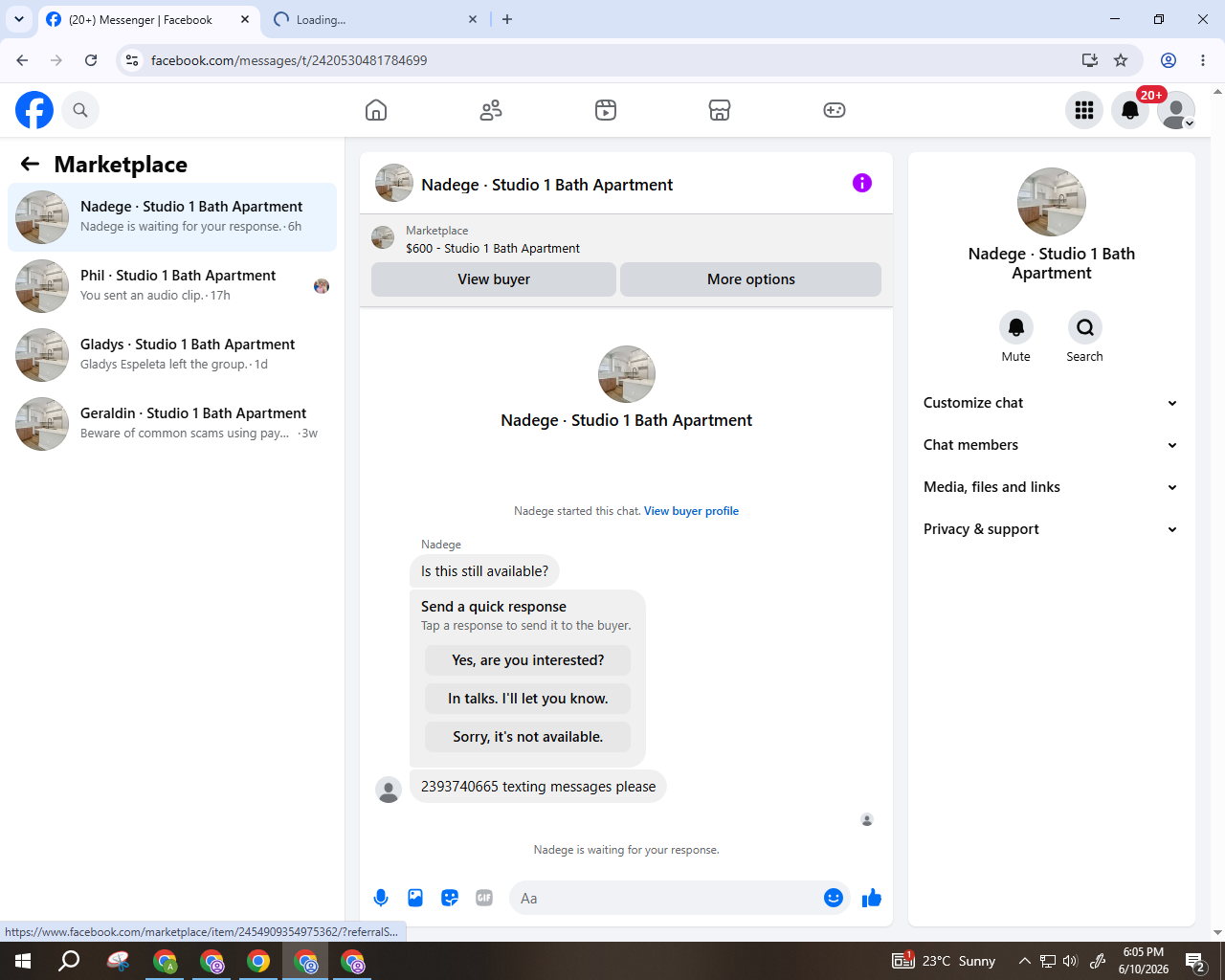Viewport: 1225px width, 980px height.
Task: Expand the Chat members section
Action: [x=1052, y=445]
